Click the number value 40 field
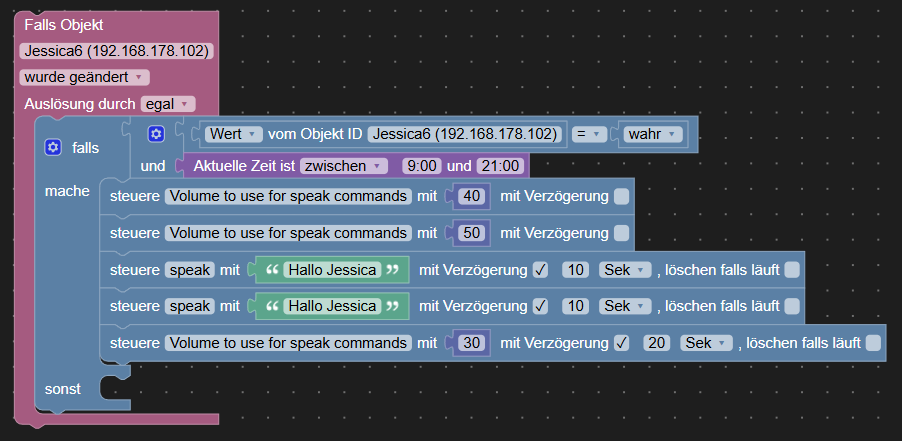902x441 pixels. click(x=469, y=197)
